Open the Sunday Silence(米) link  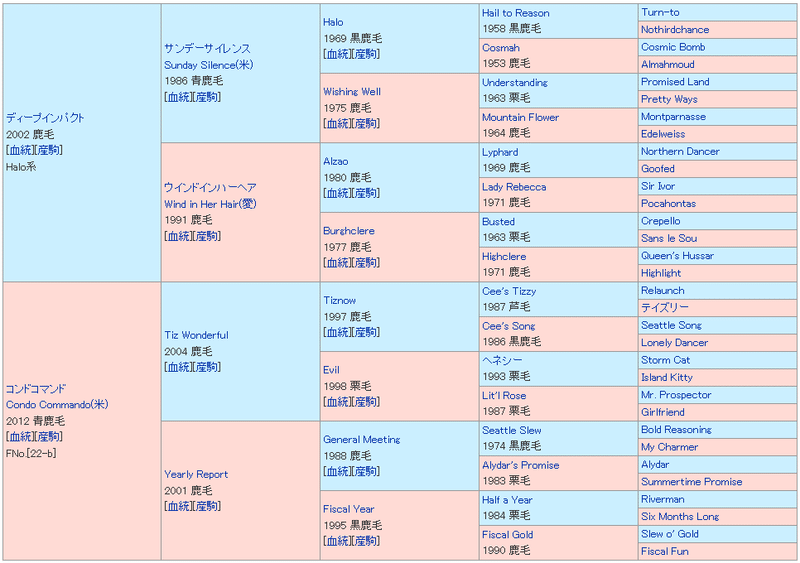(x=209, y=65)
